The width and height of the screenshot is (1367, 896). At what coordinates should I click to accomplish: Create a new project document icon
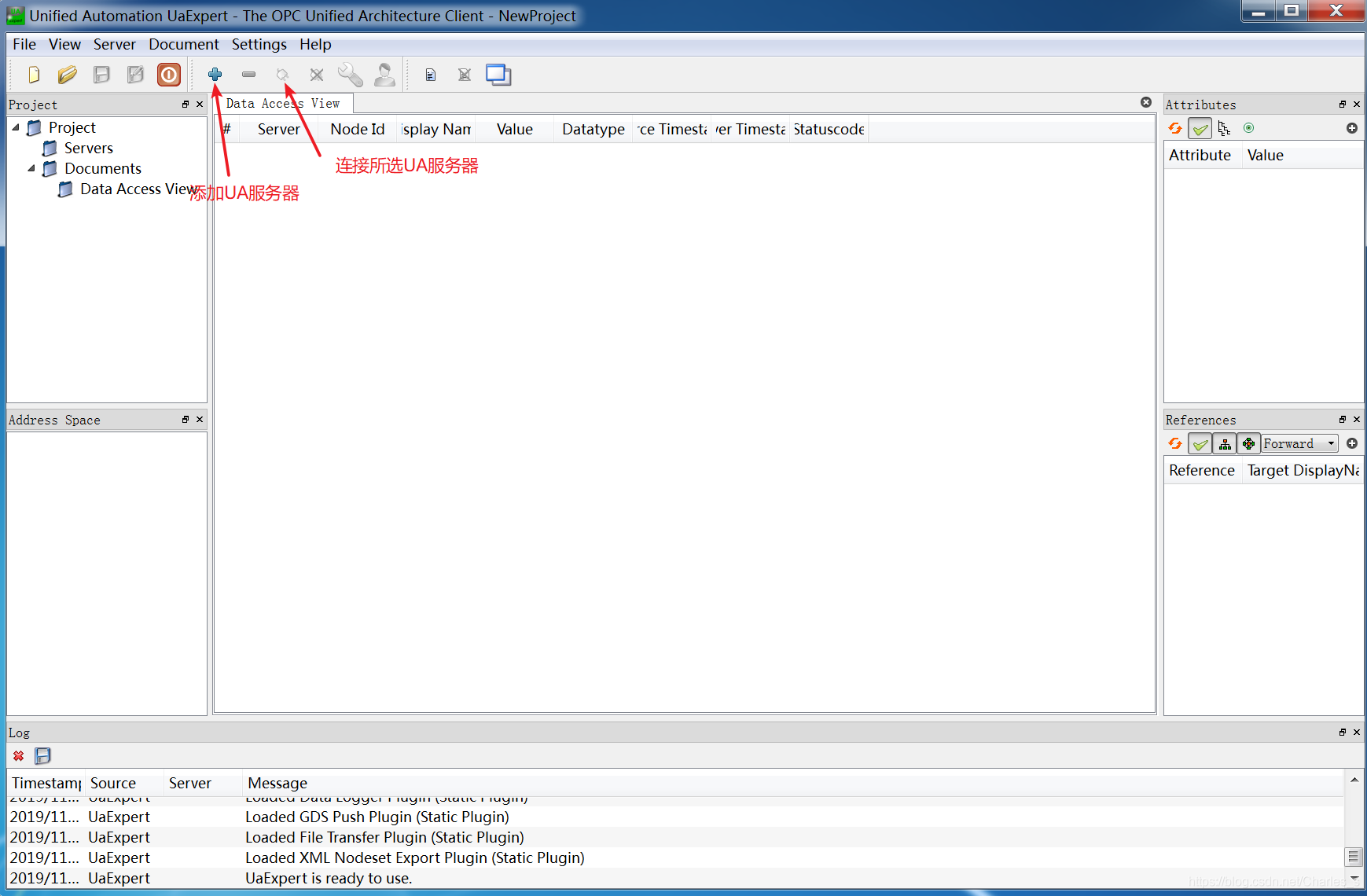point(34,75)
